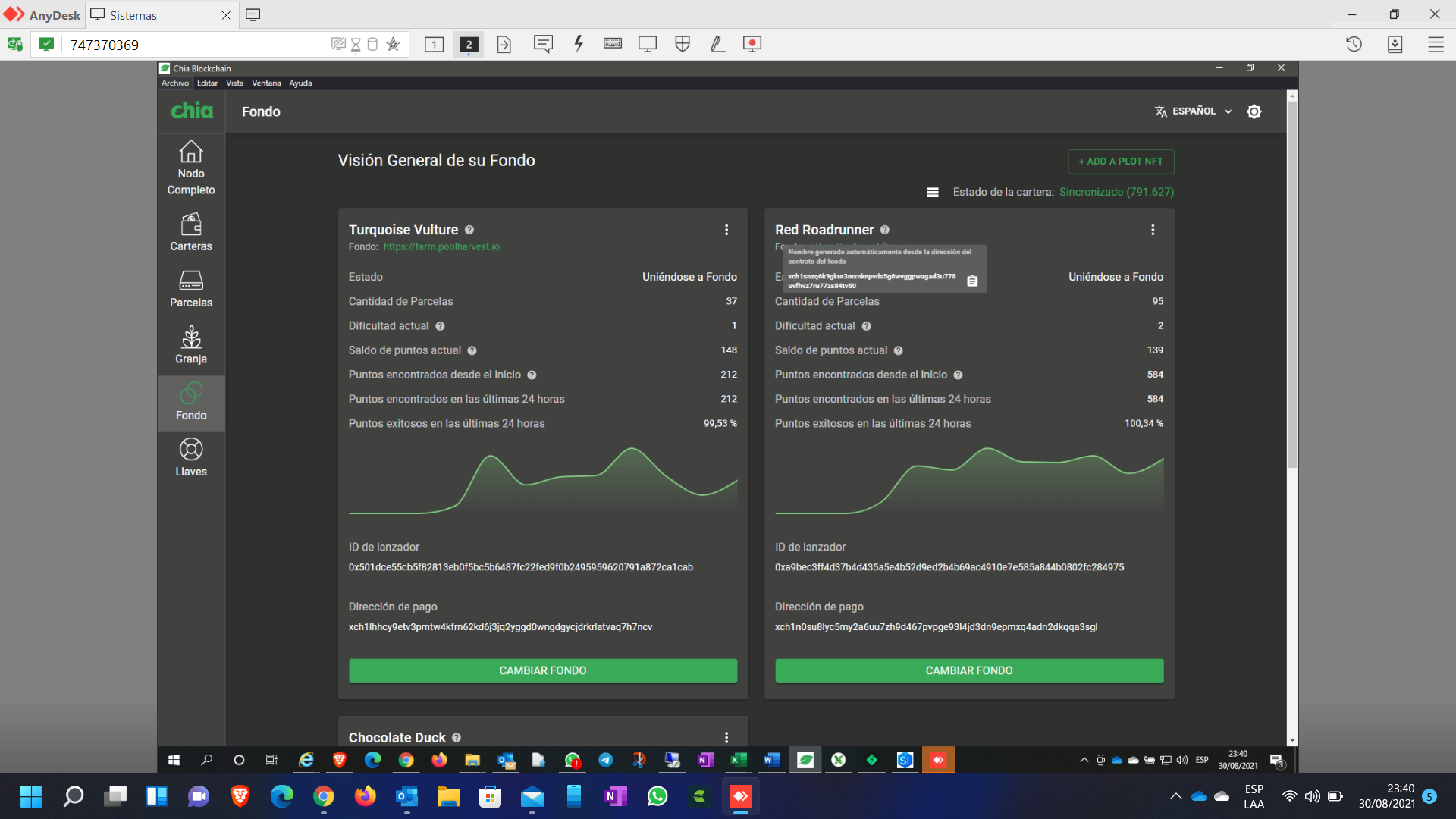
Task: Expand ESPAÑOL language dropdown
Action: point(1194,111)
